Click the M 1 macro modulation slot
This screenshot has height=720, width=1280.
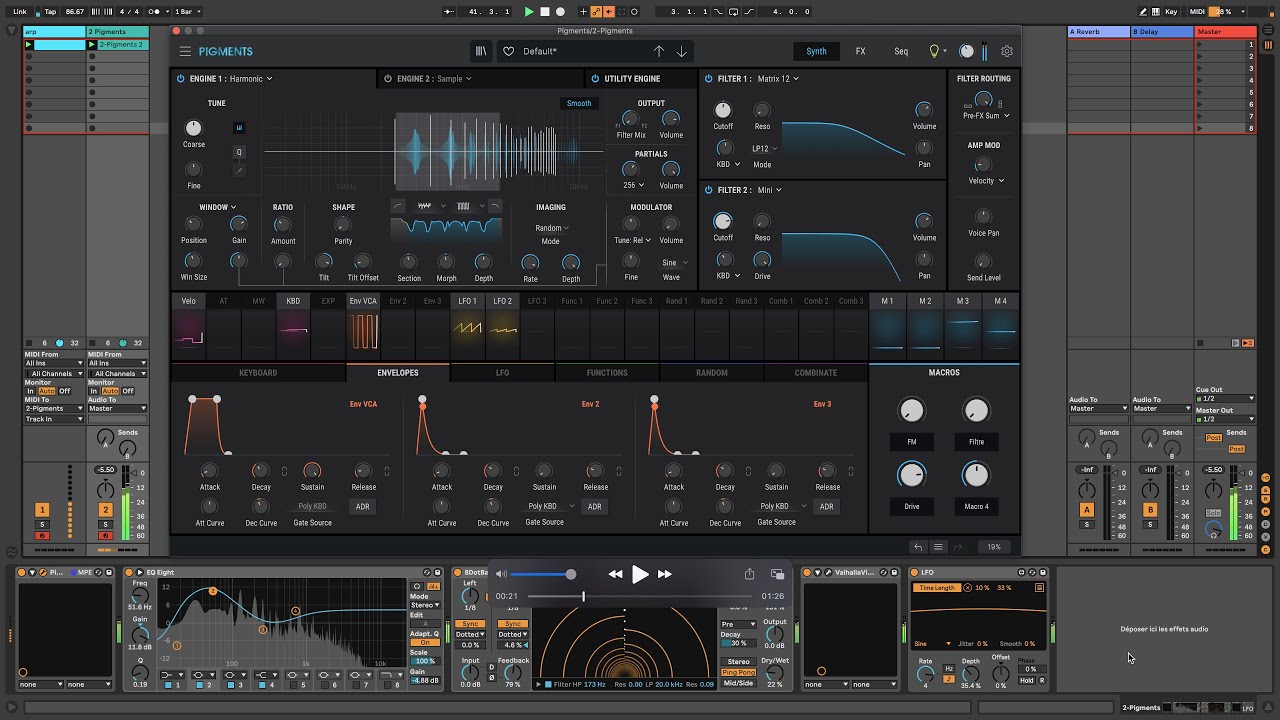point(887,326)
